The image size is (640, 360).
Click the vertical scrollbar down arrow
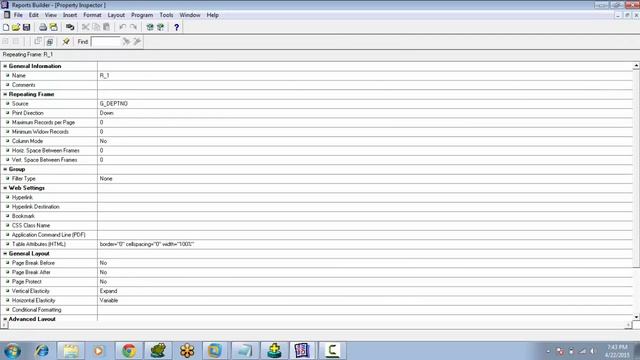[x=636, y=317]
